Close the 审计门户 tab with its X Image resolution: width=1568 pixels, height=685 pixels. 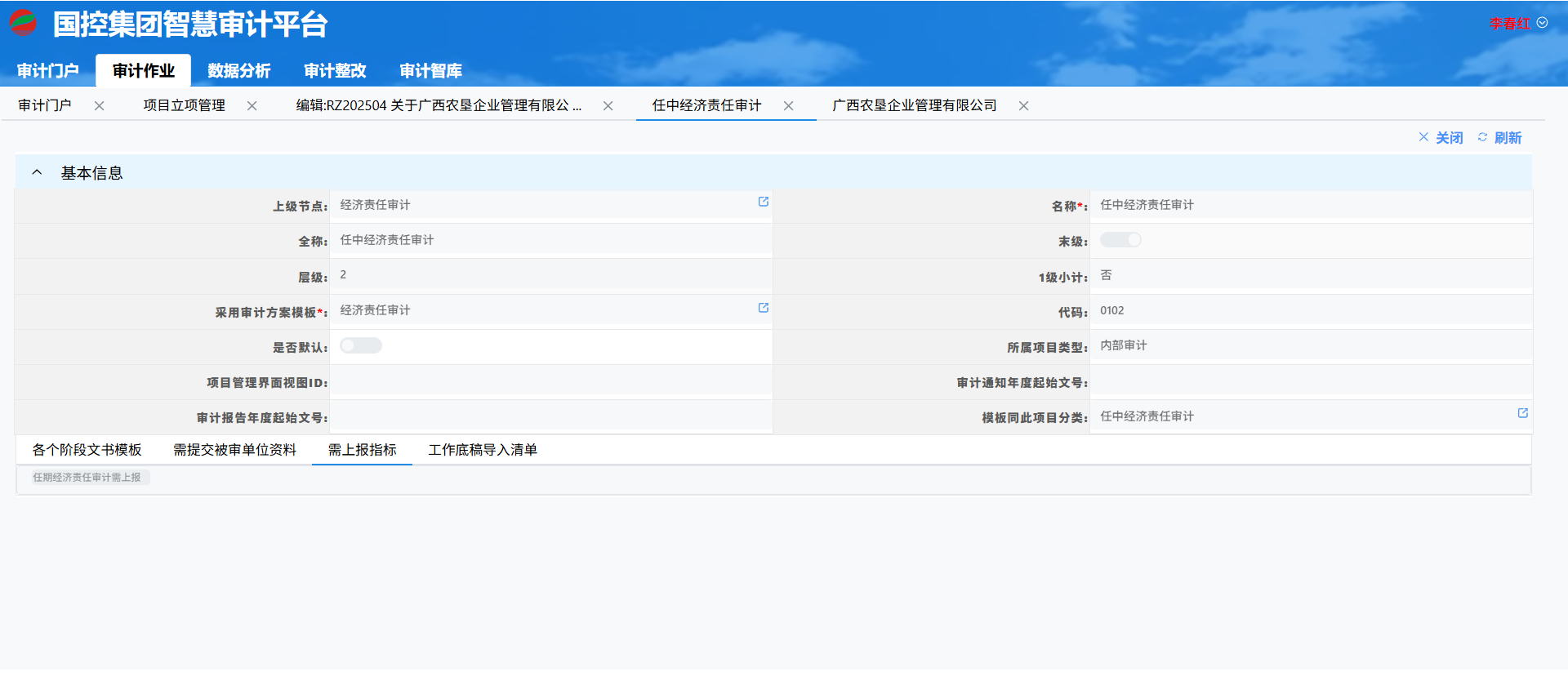pyautogui.click(x=99, y=106)
